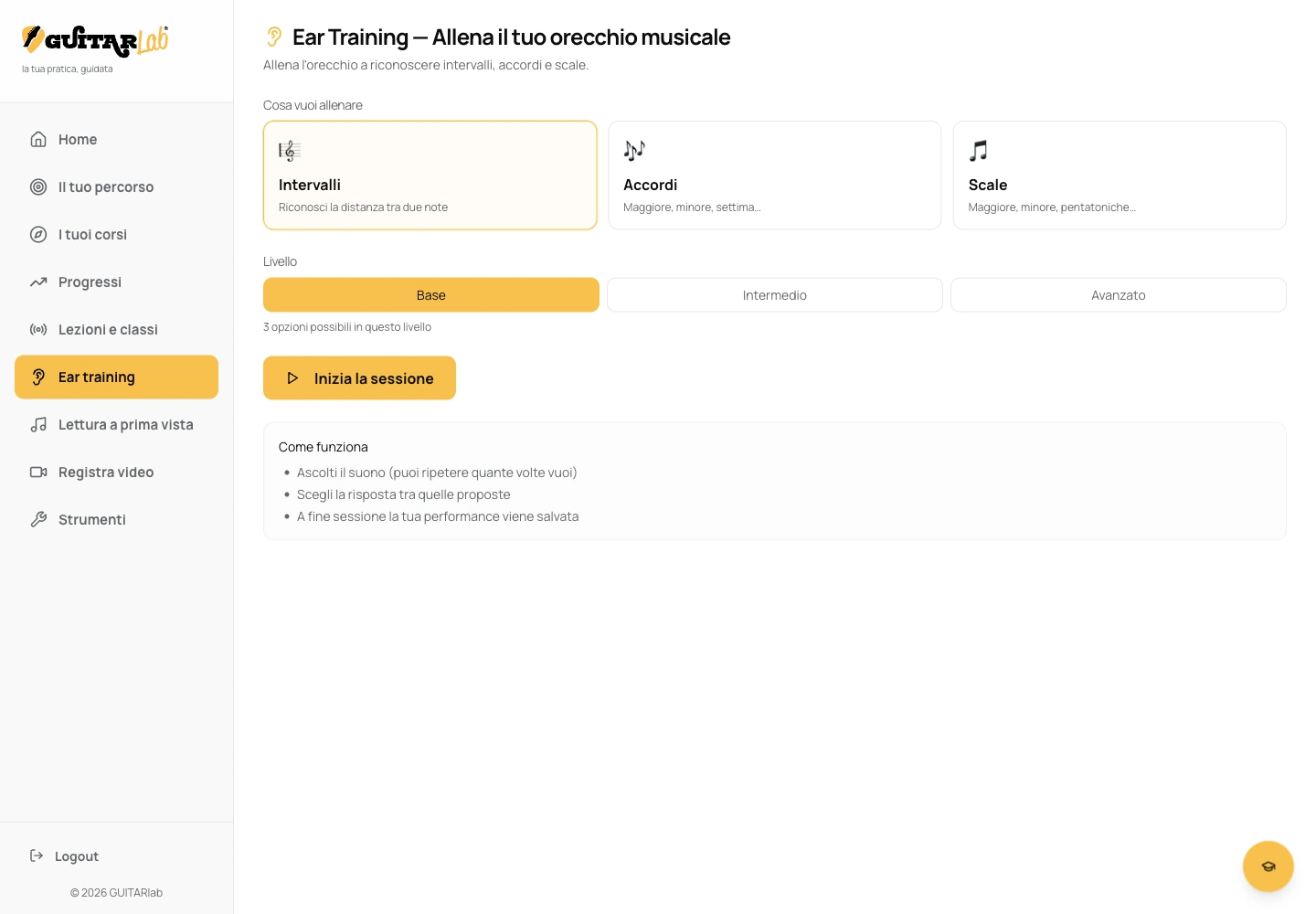This screenshot has width=1316, height=914.
Task: Click the ear icon in Ear training item
Action: click(x=38, y=377)
